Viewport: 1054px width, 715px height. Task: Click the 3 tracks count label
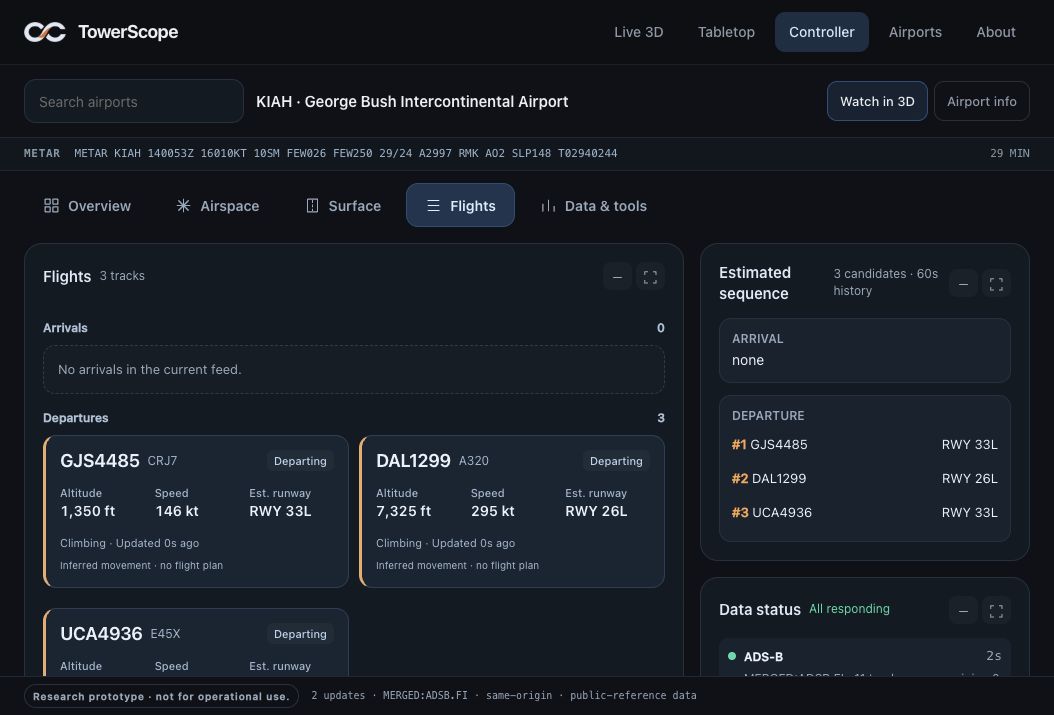click(122, 276)
